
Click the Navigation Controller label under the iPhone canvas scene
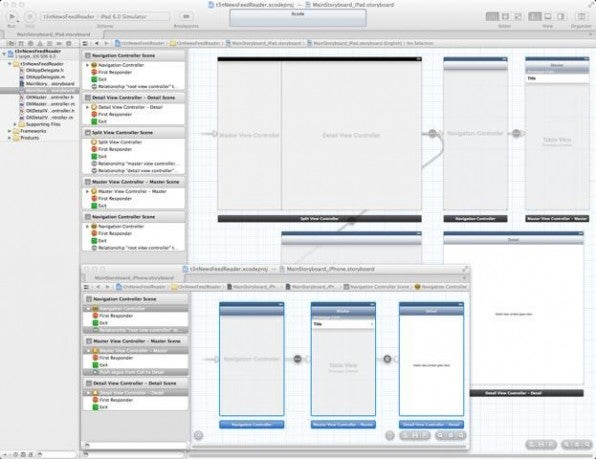coord(252,424)
